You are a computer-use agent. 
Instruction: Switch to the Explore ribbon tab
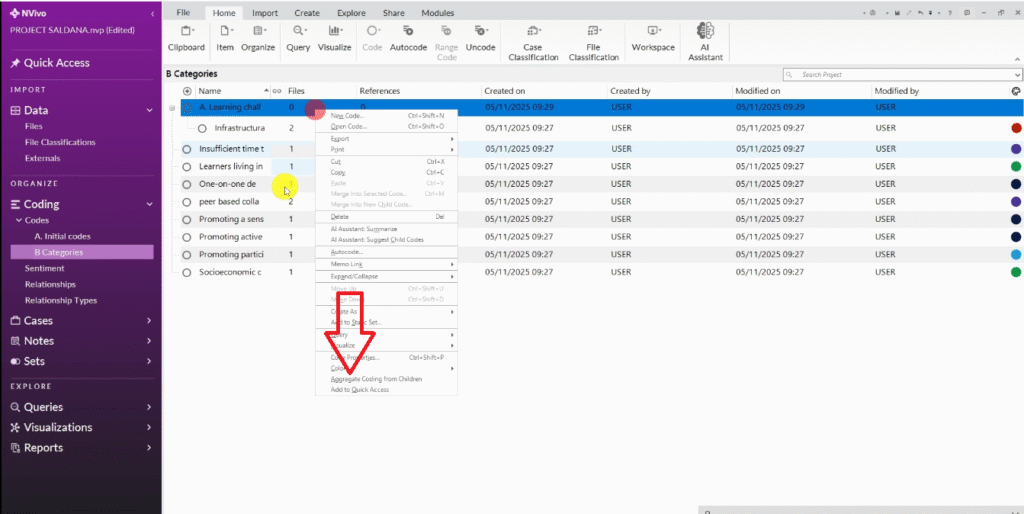click(349, 13)
